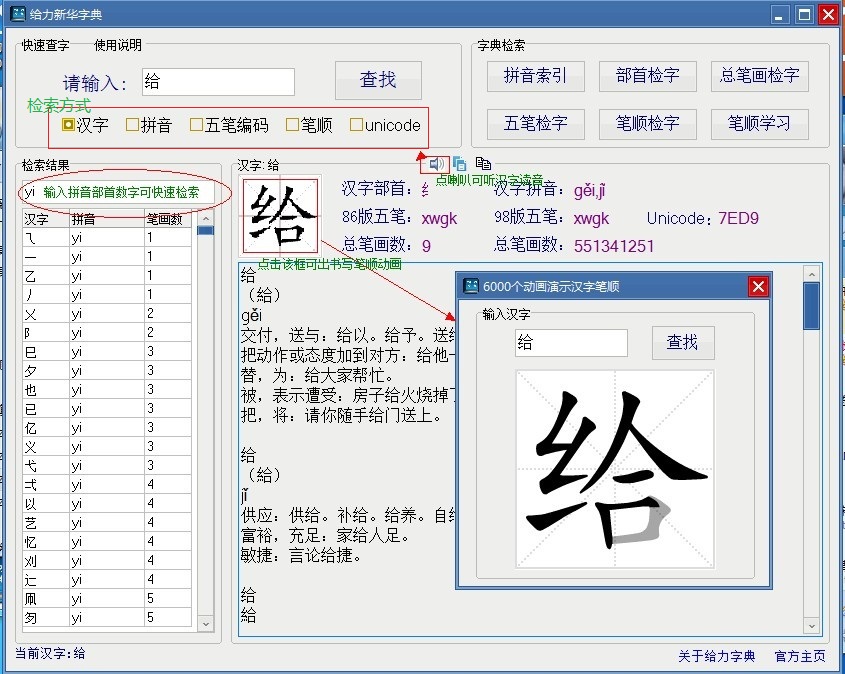
Task: Click the 查找 search button
Action: tap(378, 81)
